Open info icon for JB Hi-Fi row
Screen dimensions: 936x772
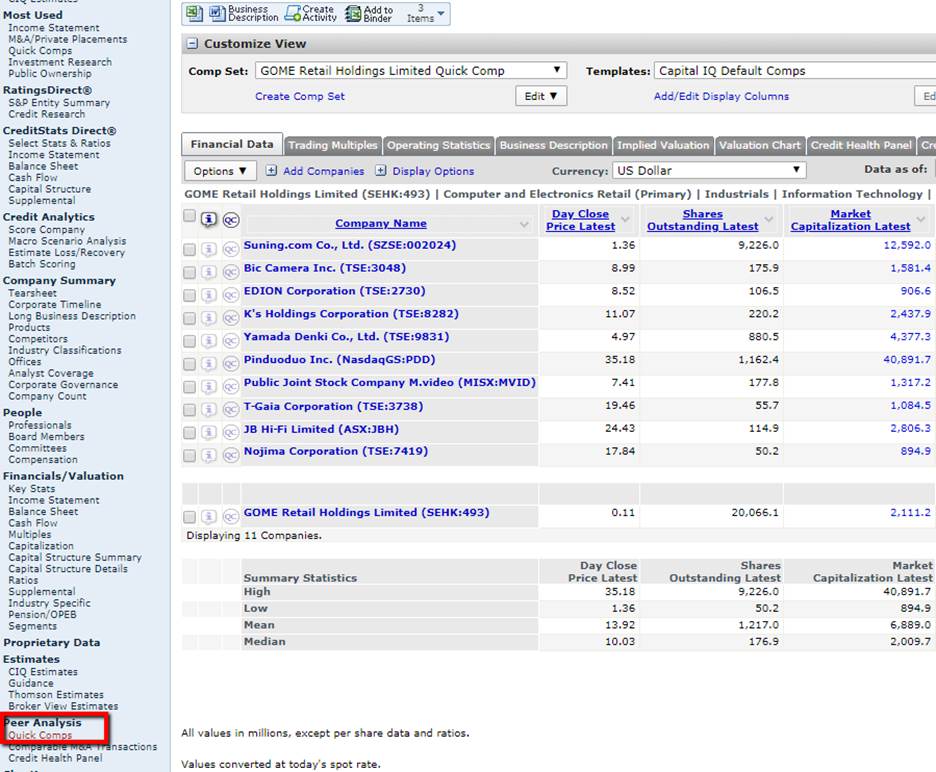(x=208, y=432)
